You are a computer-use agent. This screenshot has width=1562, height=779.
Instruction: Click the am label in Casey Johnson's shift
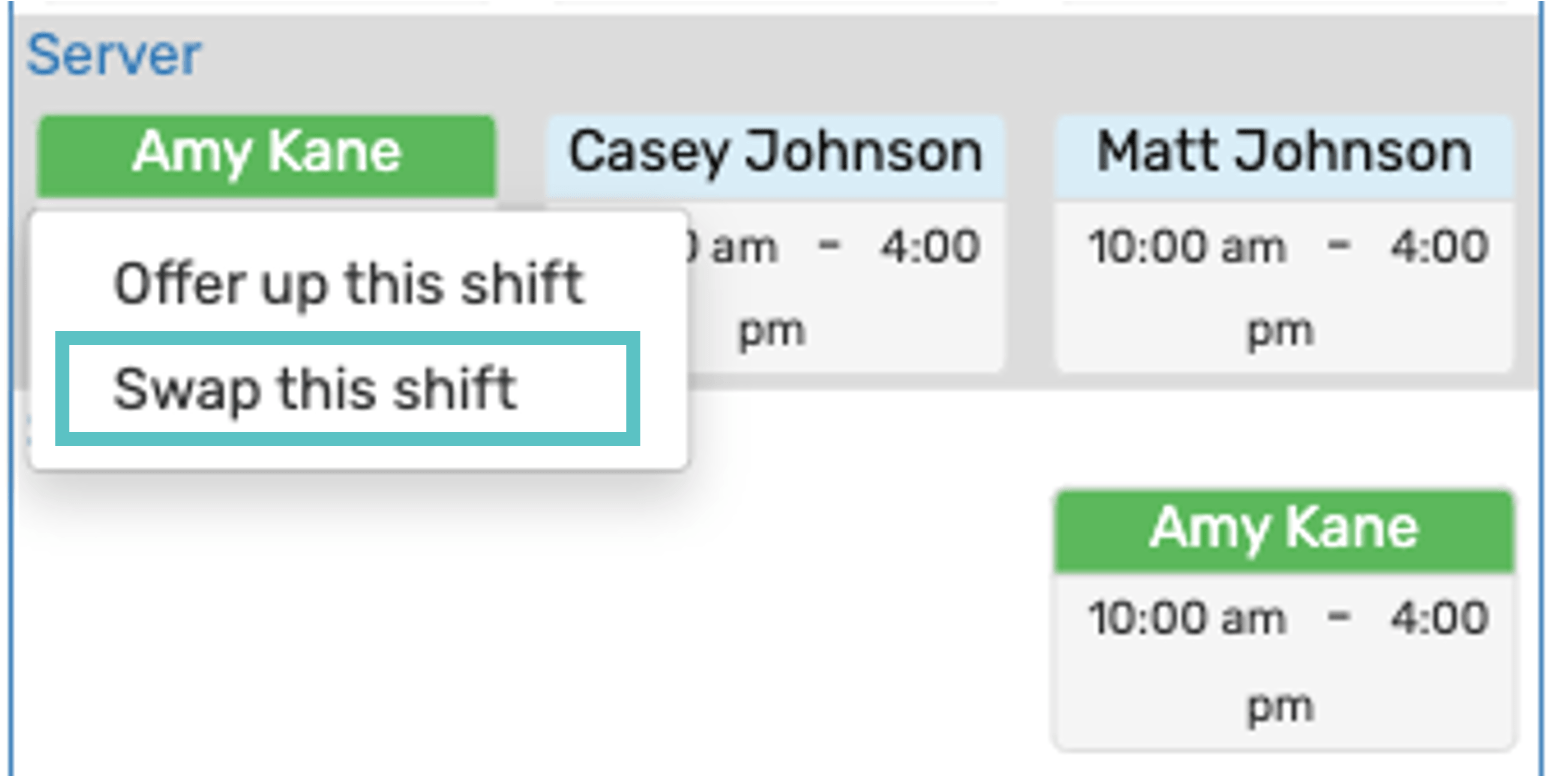[743, 247]
